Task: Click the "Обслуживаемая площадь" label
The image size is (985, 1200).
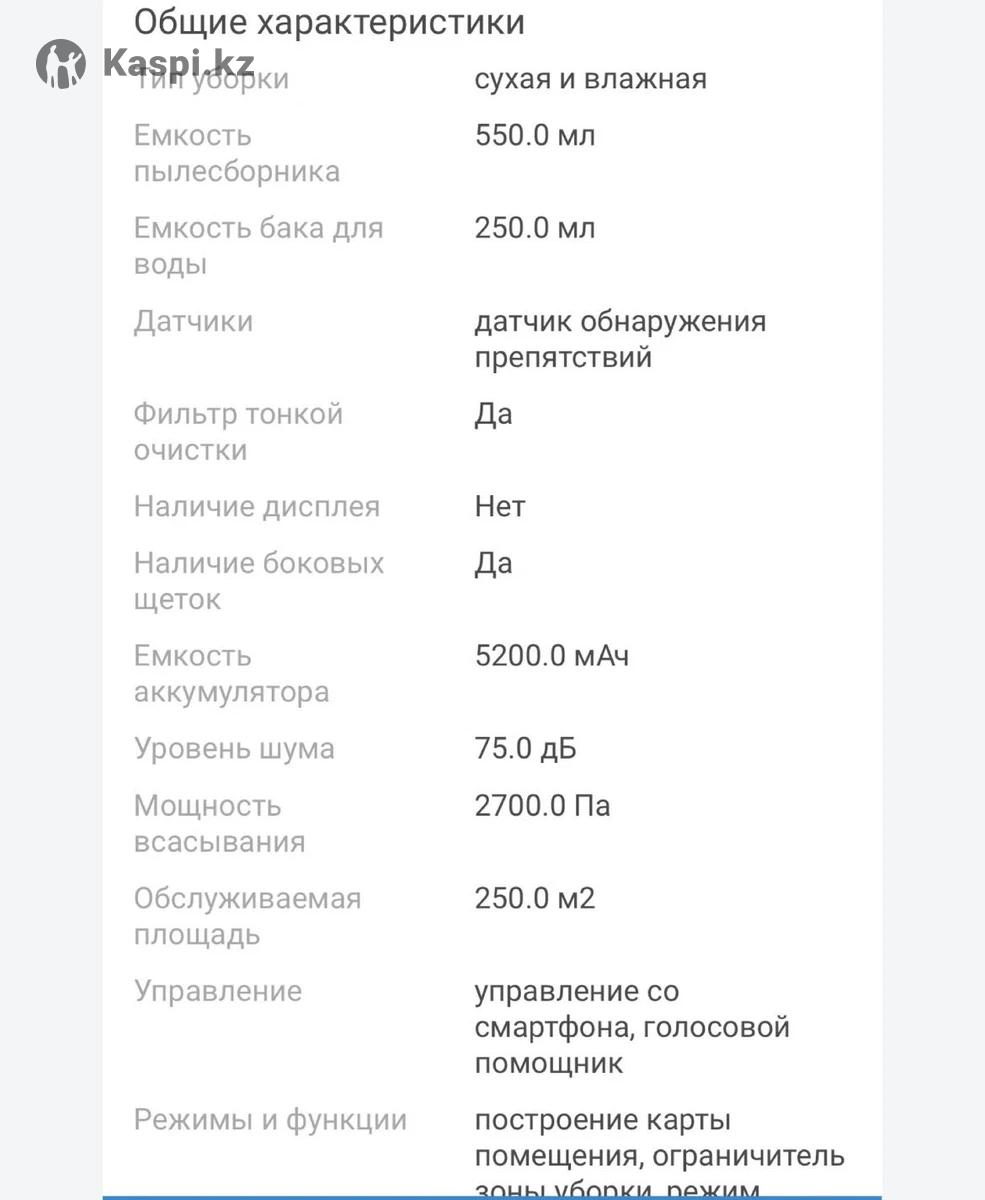Action: [247, 916]
